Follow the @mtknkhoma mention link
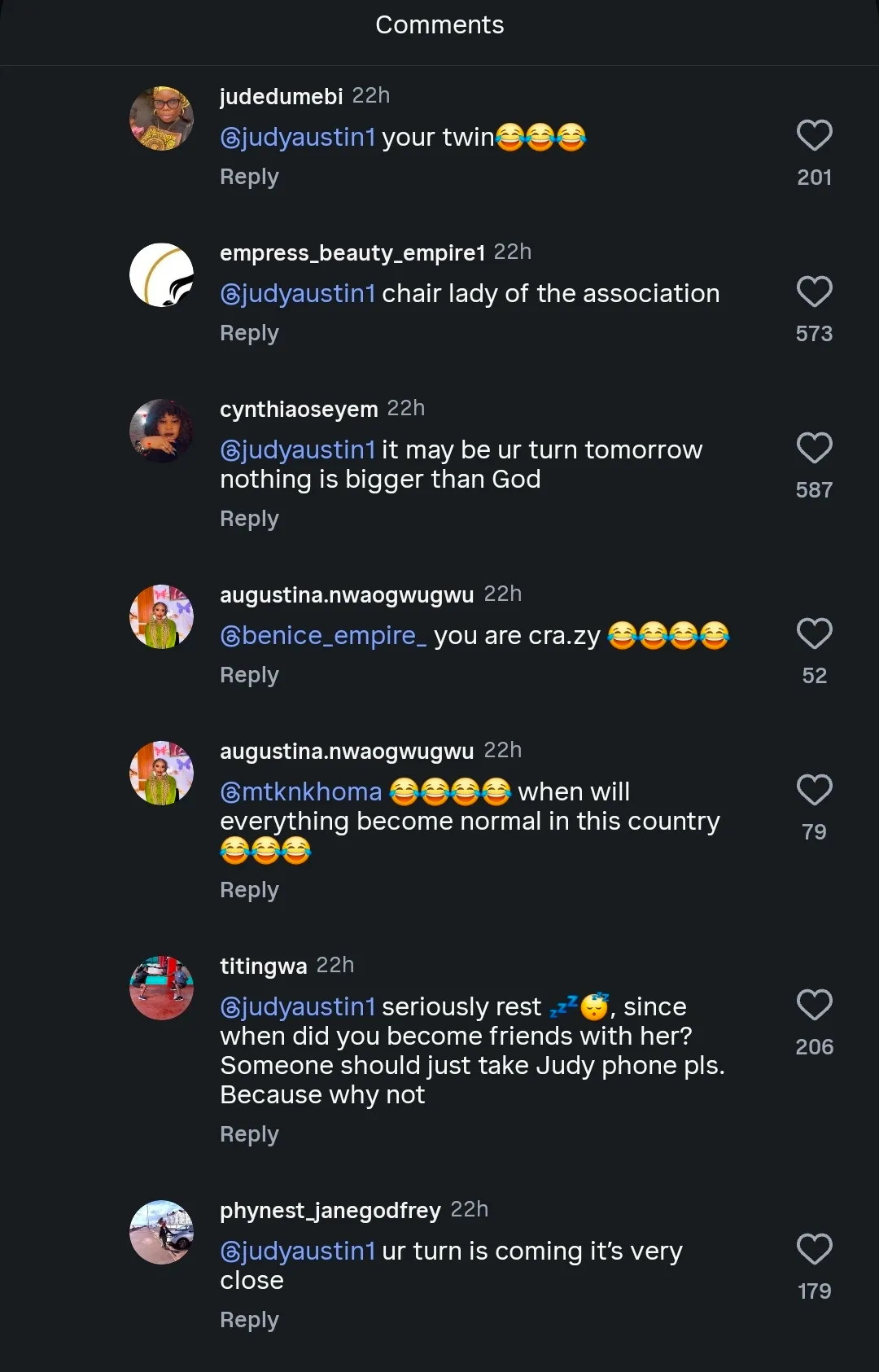This screenshot has width=879, height=1372. click(x=301, y=791)
